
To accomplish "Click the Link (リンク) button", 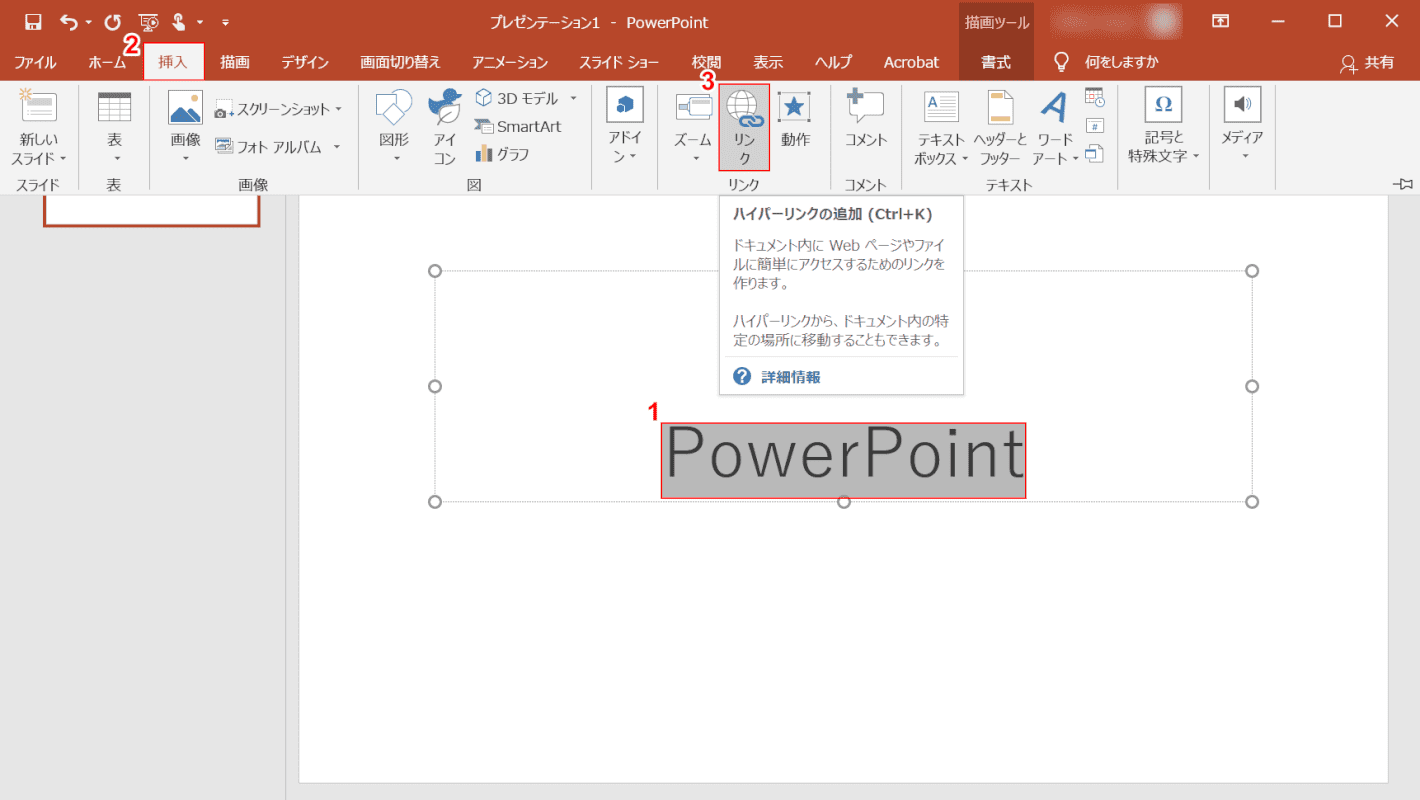I will pyautogui.click(x=744, y=128).
